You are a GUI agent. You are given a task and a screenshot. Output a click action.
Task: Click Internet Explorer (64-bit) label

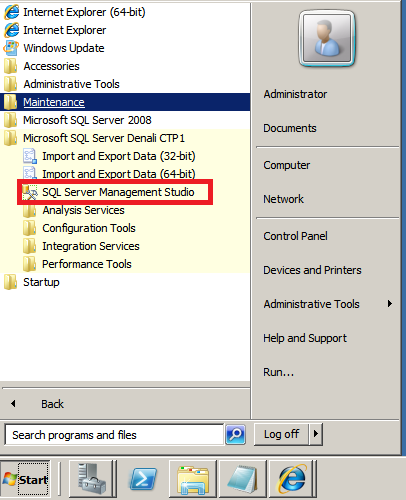(84, 12)
